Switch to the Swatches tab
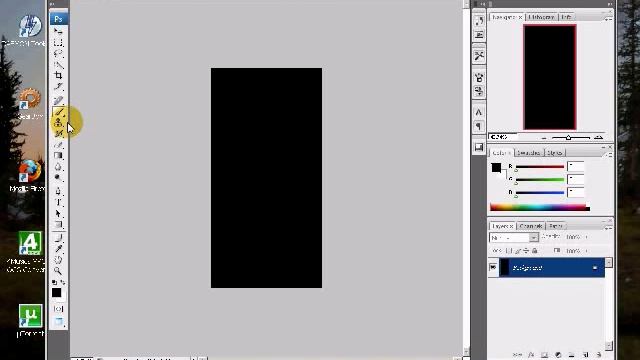The image size is (640, 360). pos(529,153)
